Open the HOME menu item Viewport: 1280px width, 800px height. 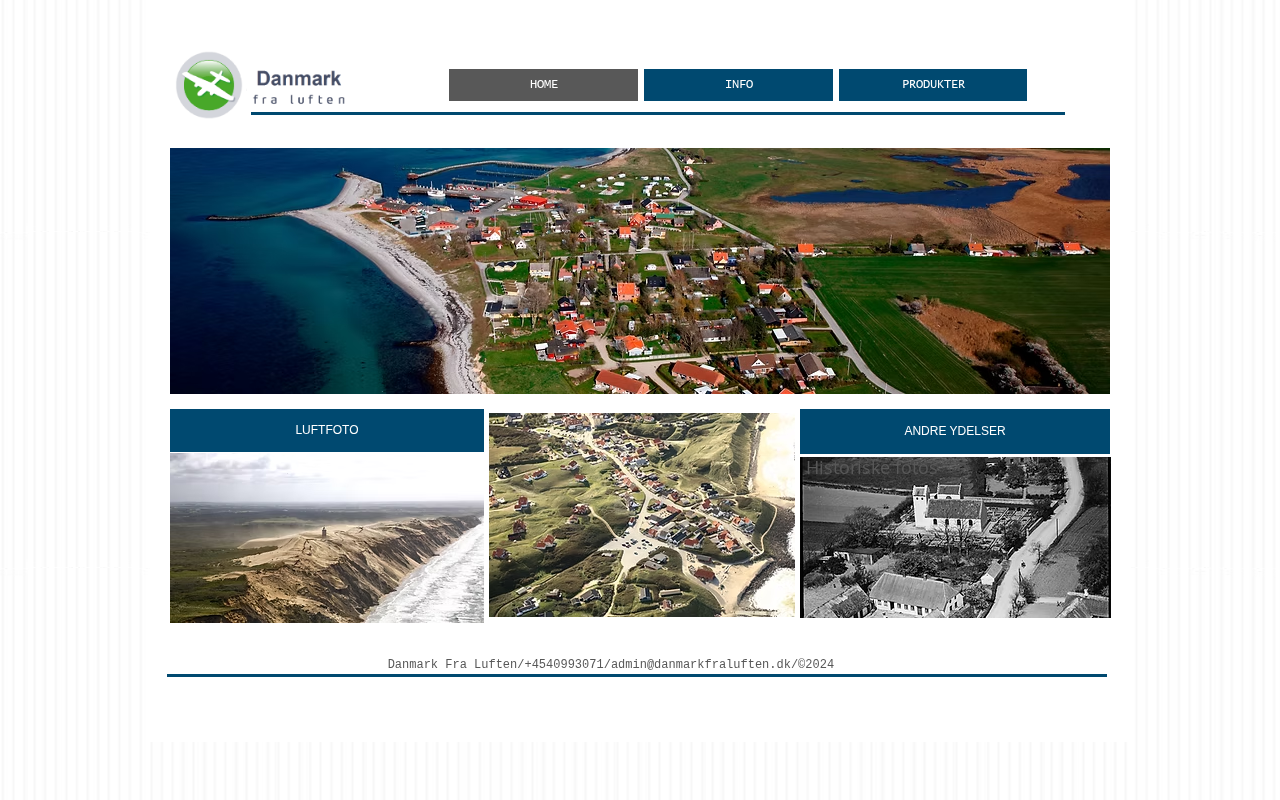click(543, 85)
